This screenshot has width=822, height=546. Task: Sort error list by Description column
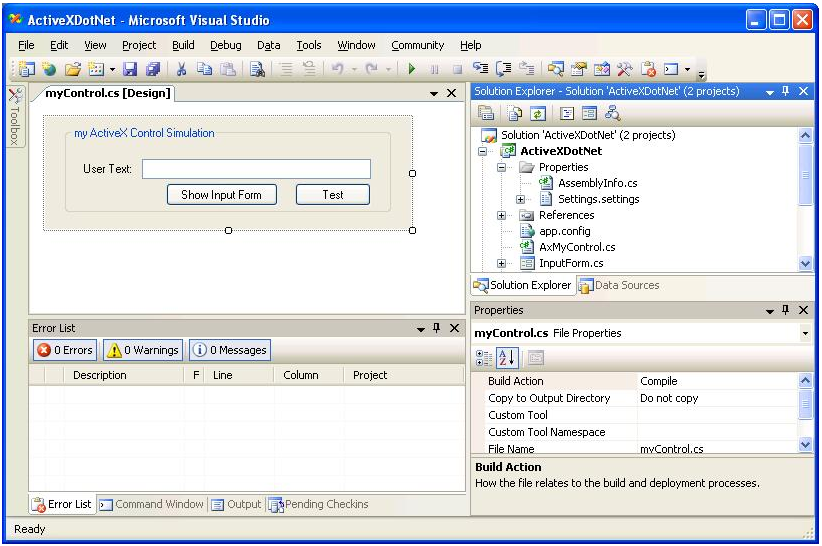tap(124, 375)
